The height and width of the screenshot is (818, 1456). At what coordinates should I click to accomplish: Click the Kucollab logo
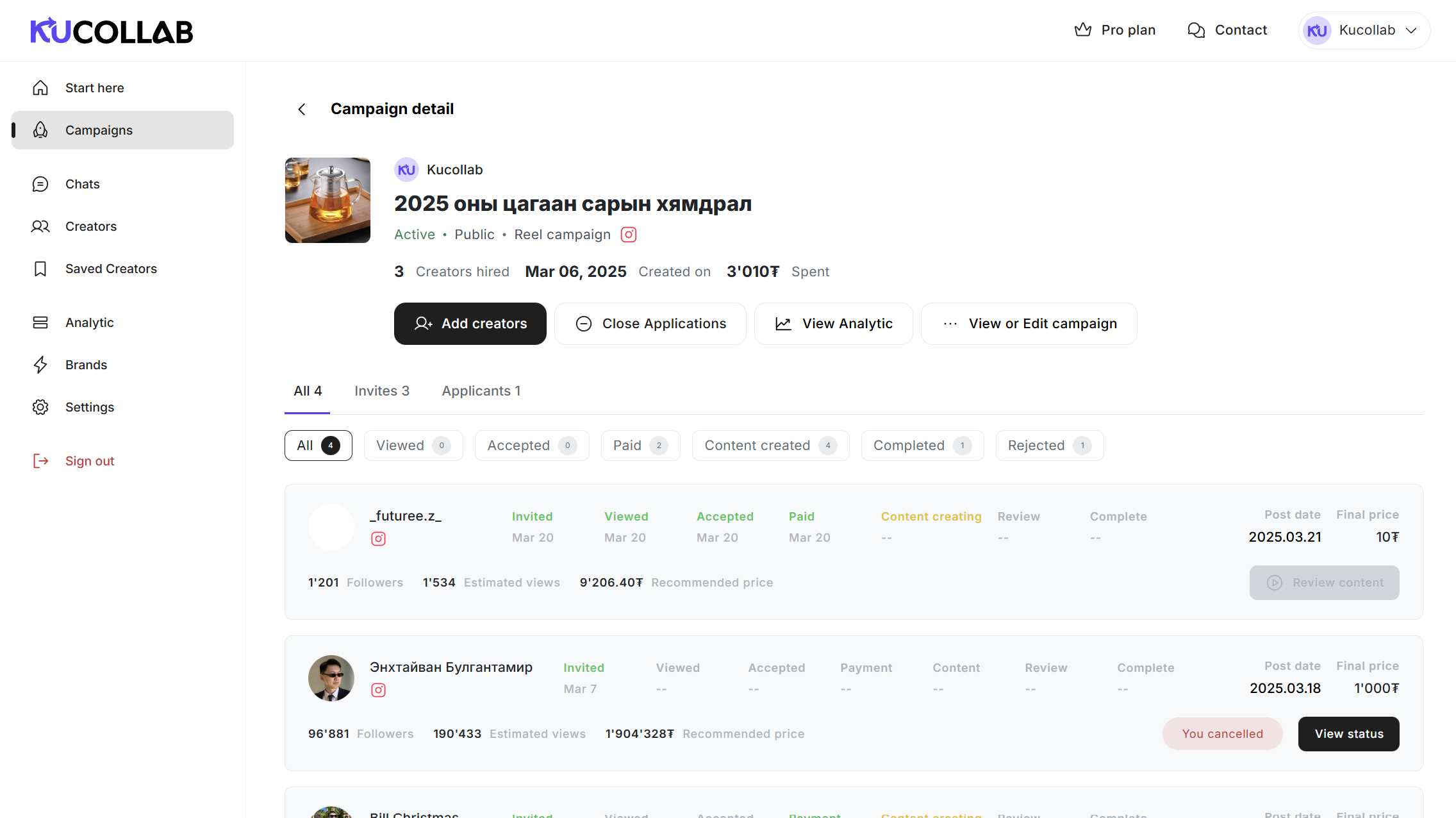coord(112,31)
